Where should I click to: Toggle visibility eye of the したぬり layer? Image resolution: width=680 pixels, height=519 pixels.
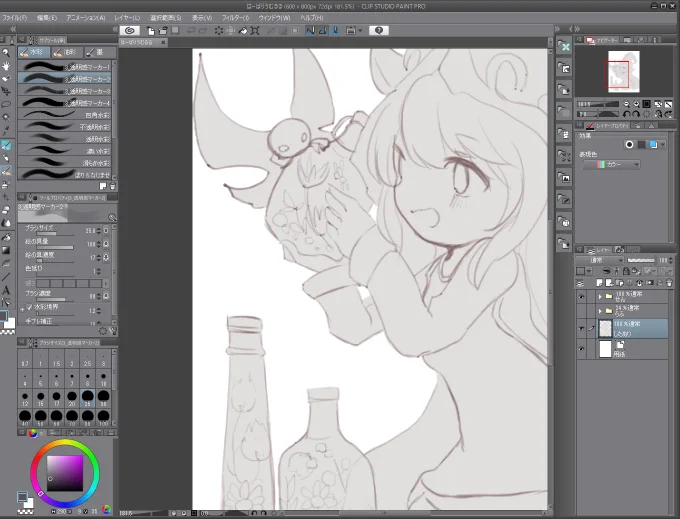(581, 329)
